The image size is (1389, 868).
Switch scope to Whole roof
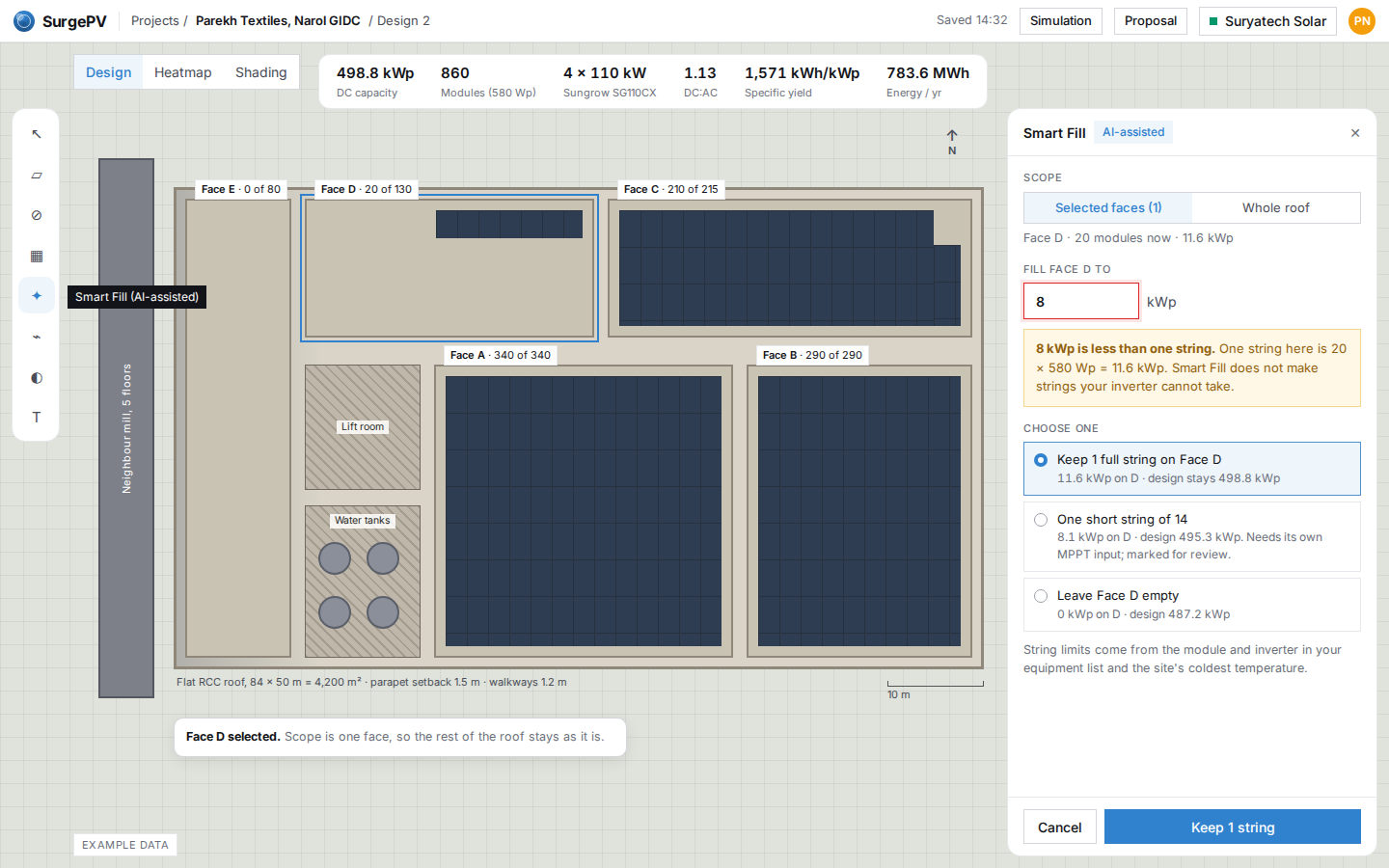tap(1276, 208)
